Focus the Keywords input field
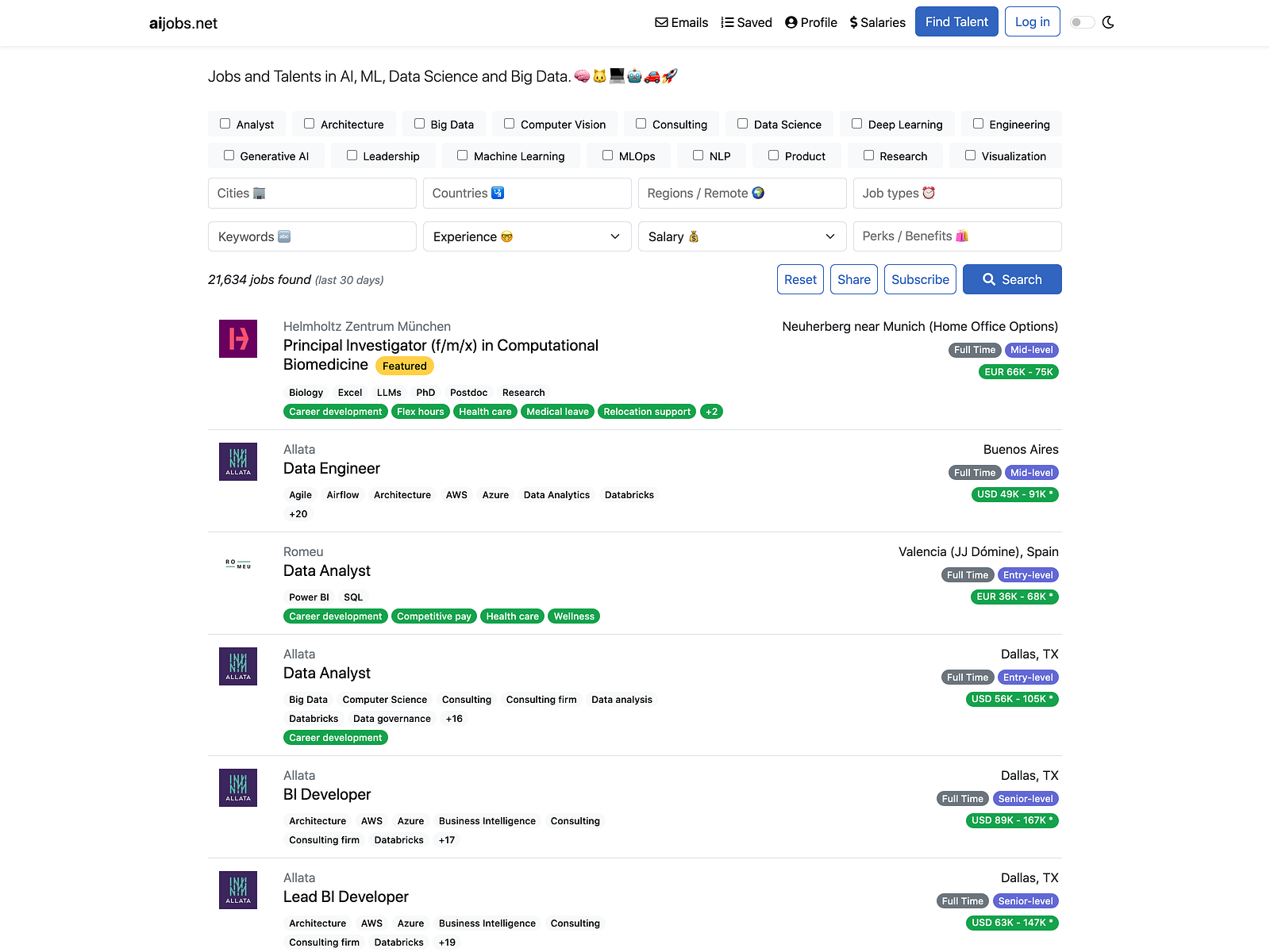This screenshot has height=952, width=1270. click(312, 236)
